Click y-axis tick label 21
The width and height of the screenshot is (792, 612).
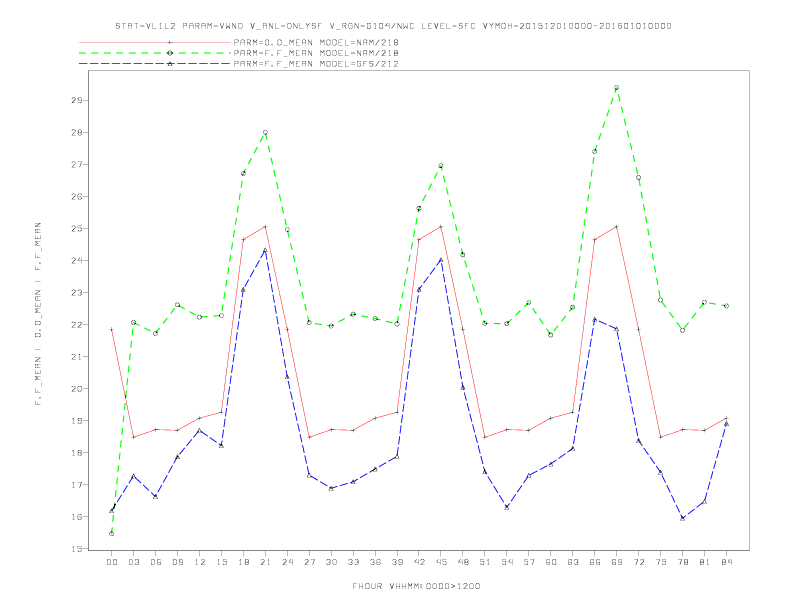pos(76,356)
